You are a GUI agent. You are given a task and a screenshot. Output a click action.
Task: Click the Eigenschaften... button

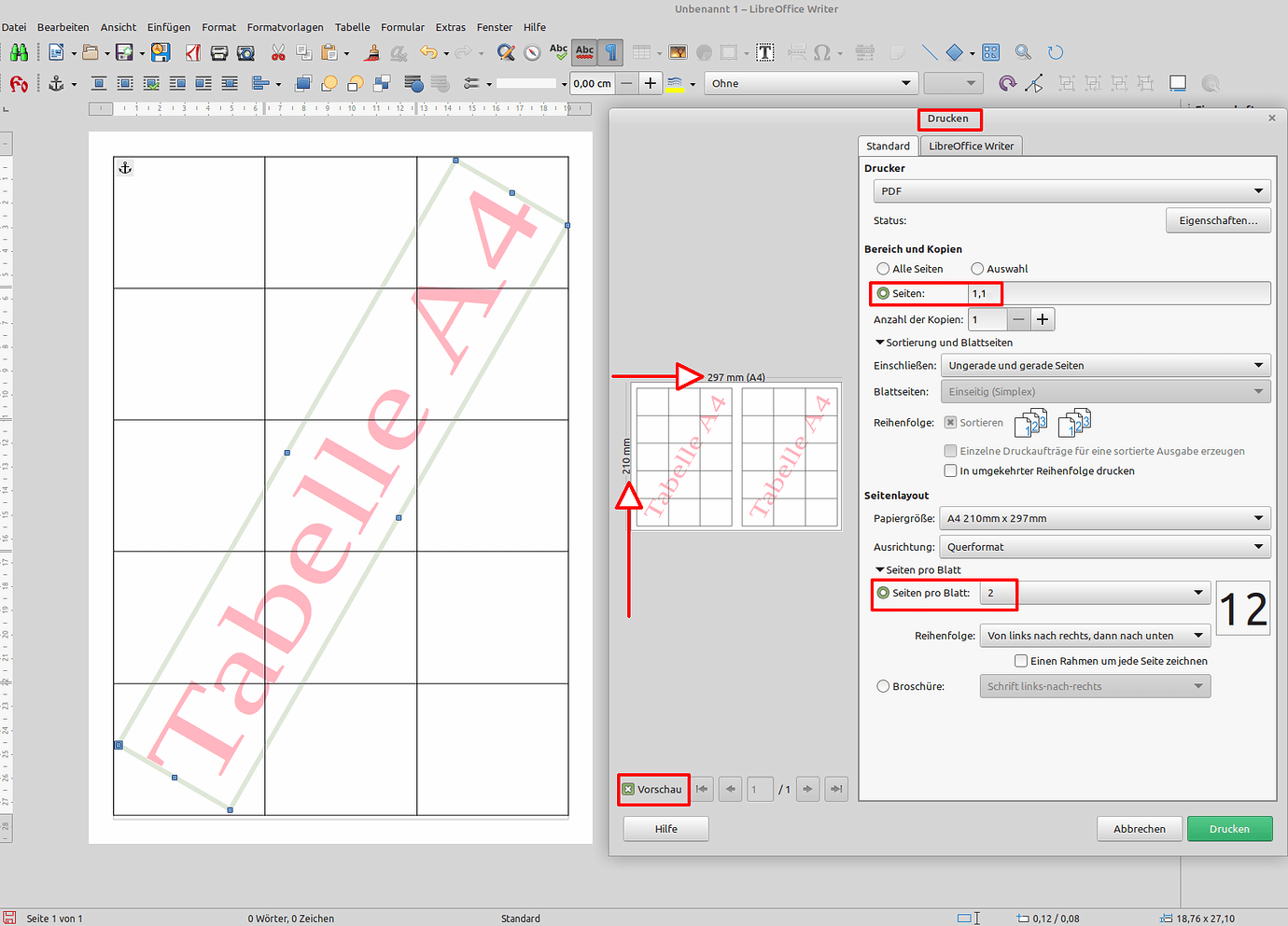(1218, 220)
